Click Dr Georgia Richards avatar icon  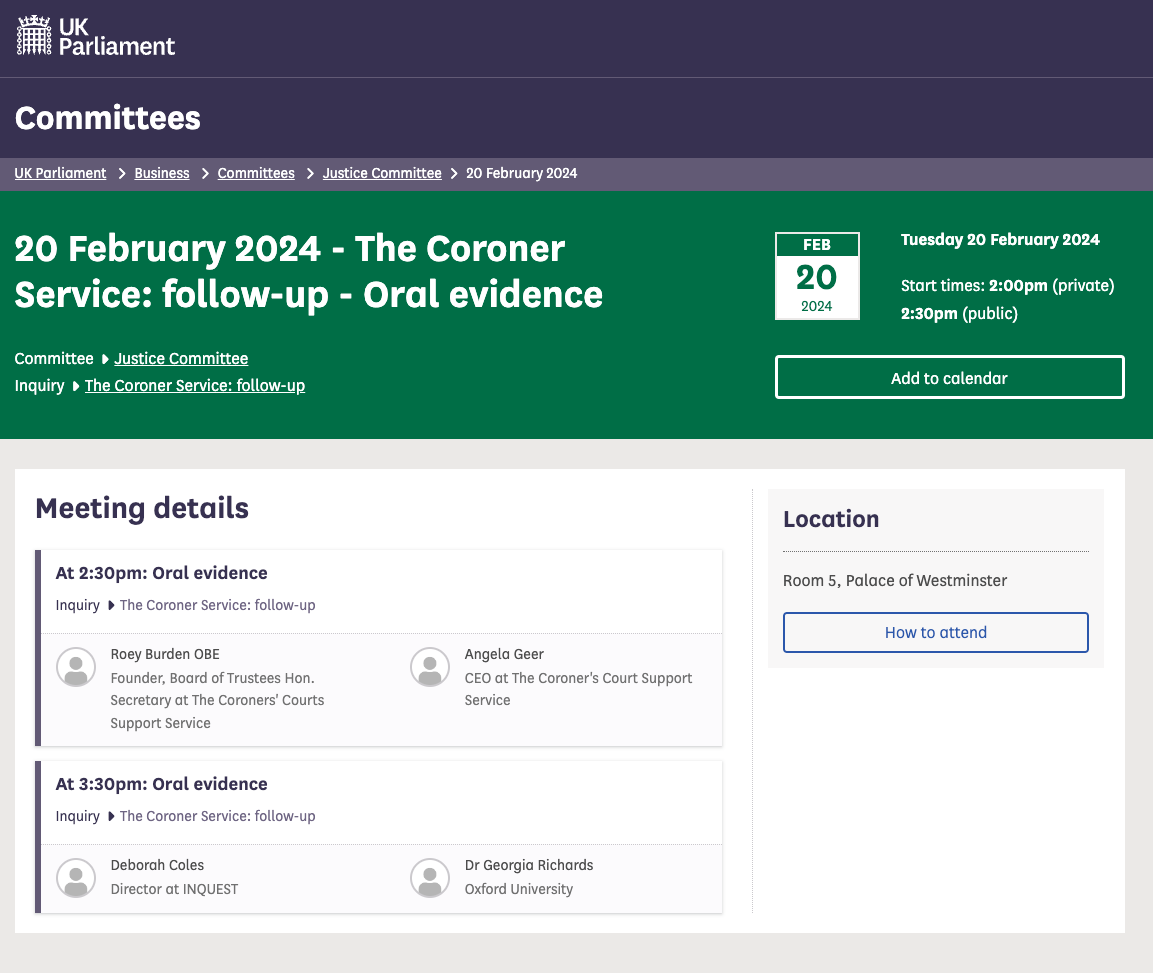click(x=430, y=878)
